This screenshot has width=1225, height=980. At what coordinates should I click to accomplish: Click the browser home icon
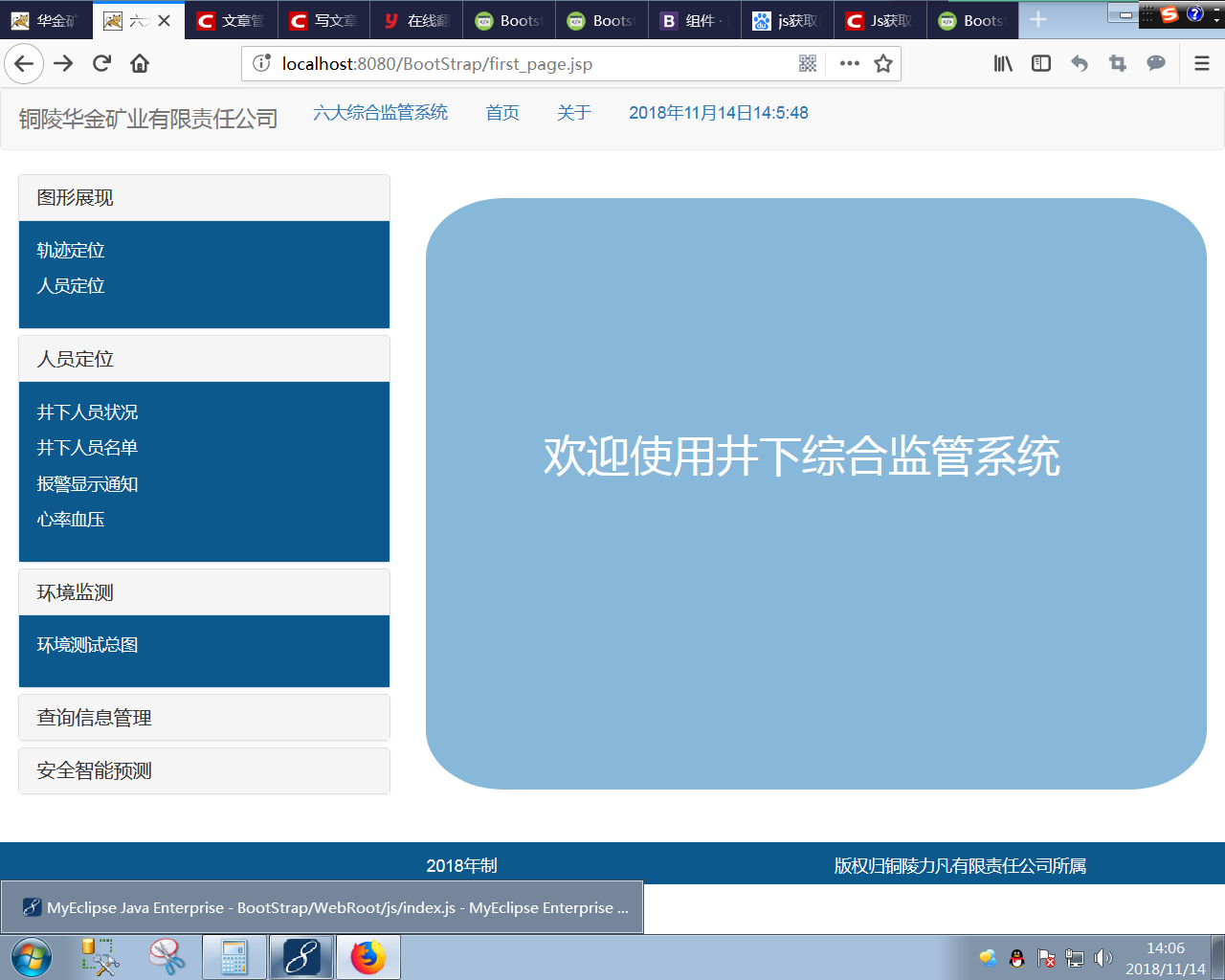[140, 63]
